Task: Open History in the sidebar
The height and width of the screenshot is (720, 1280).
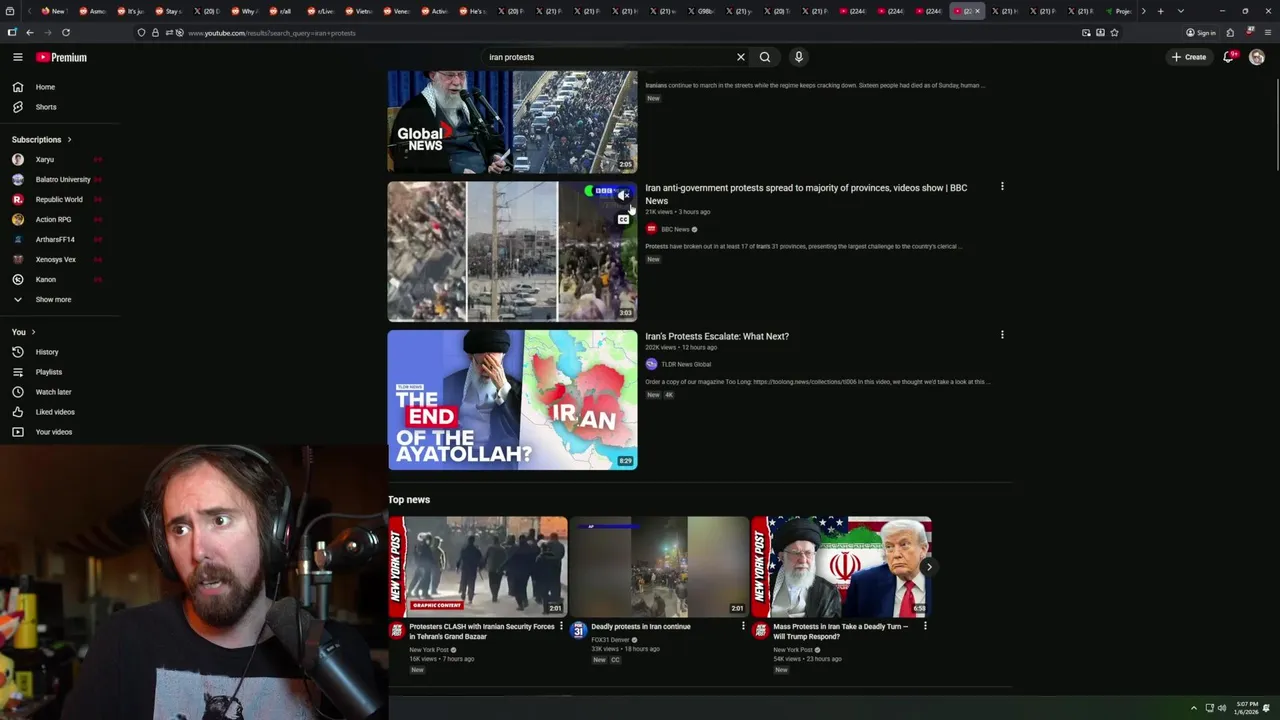Action: click(x=60, y=352)
